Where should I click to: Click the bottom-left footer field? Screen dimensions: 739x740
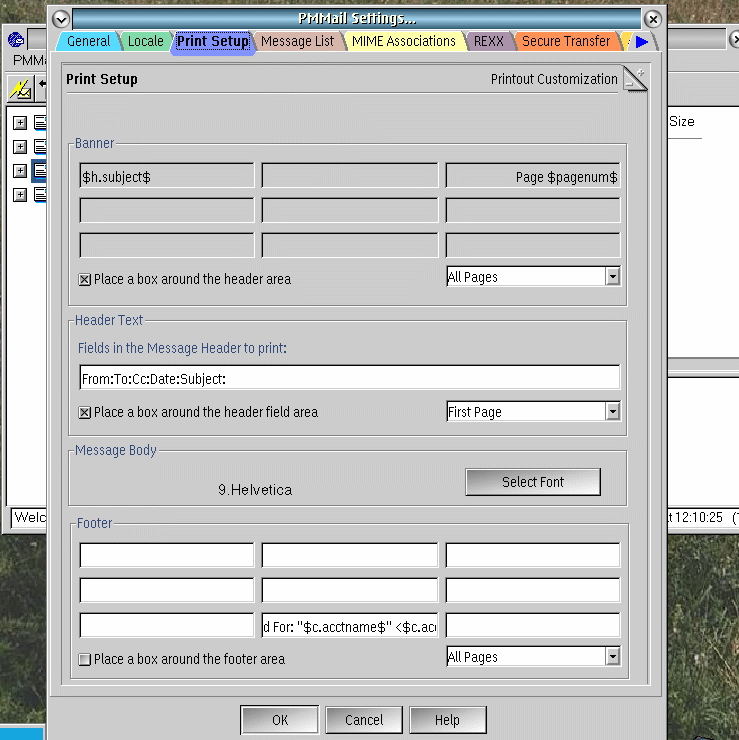click(x=167, y=625)
